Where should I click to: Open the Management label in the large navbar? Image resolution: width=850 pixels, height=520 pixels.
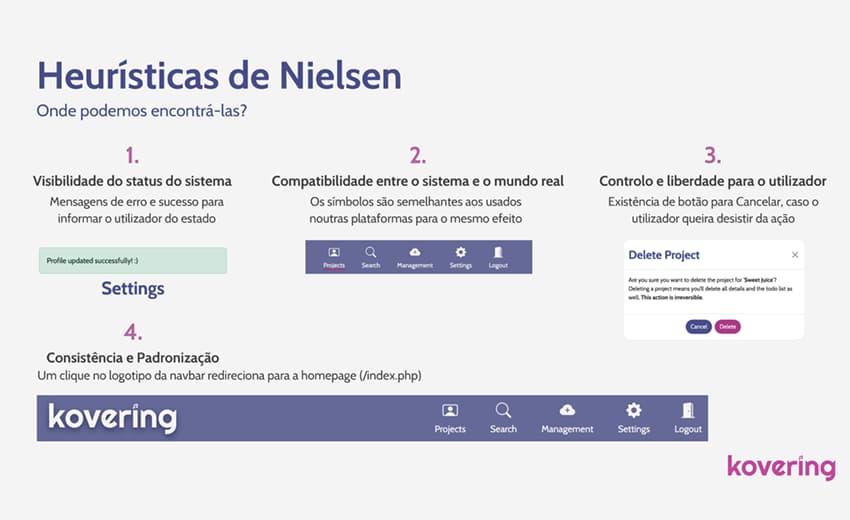[567, 429]
